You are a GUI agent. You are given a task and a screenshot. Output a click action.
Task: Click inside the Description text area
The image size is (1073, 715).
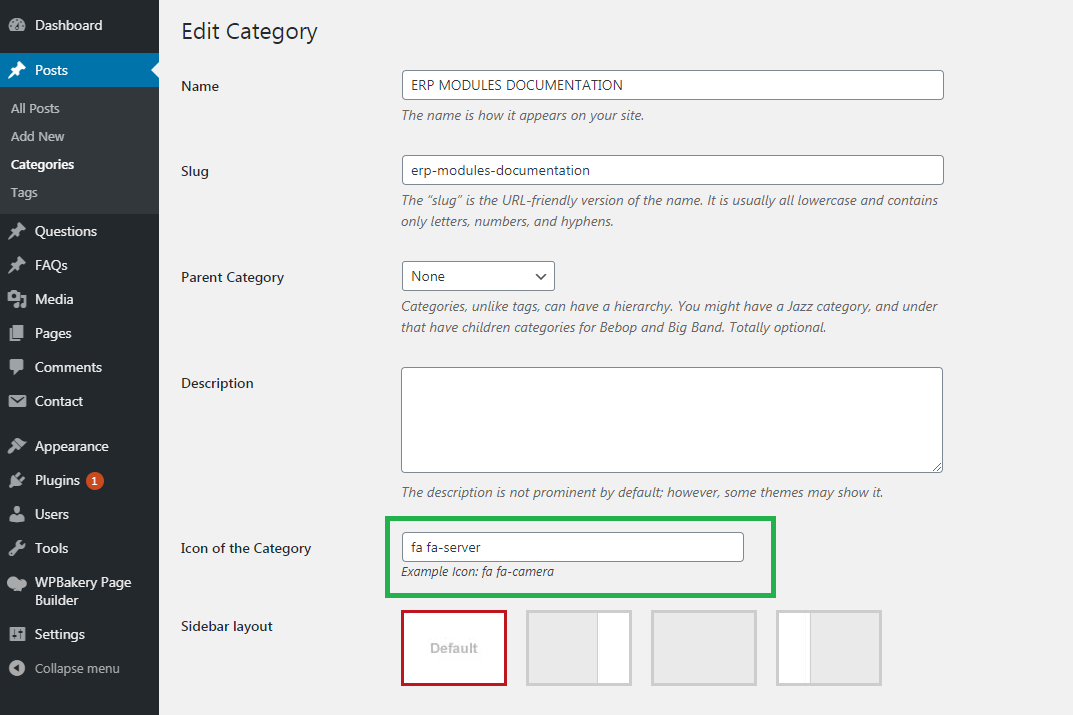point(671,419)
